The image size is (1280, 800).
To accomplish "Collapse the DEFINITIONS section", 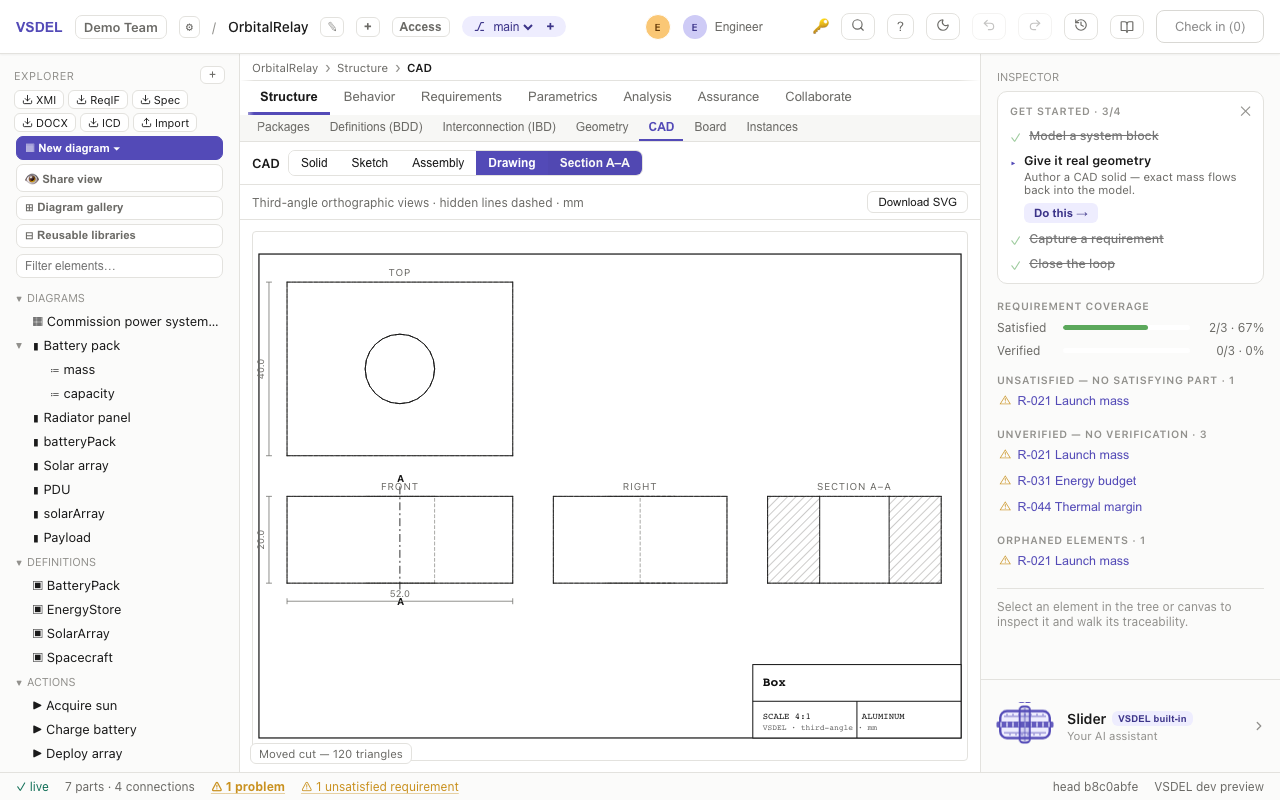I will (x=19, y=562).
